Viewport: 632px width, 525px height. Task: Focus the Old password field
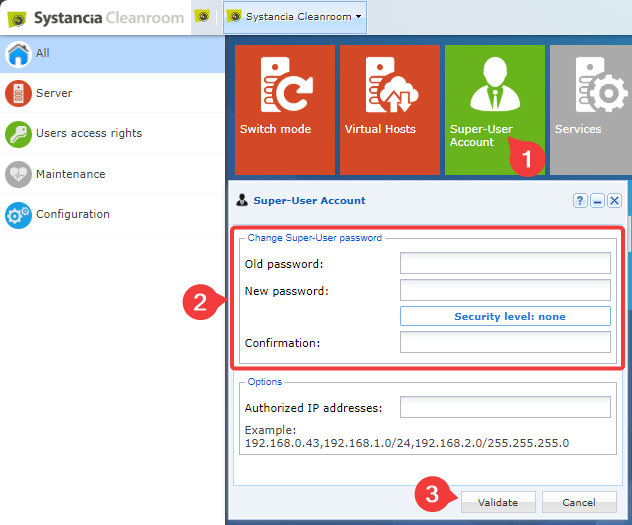(x=505, y=263)
